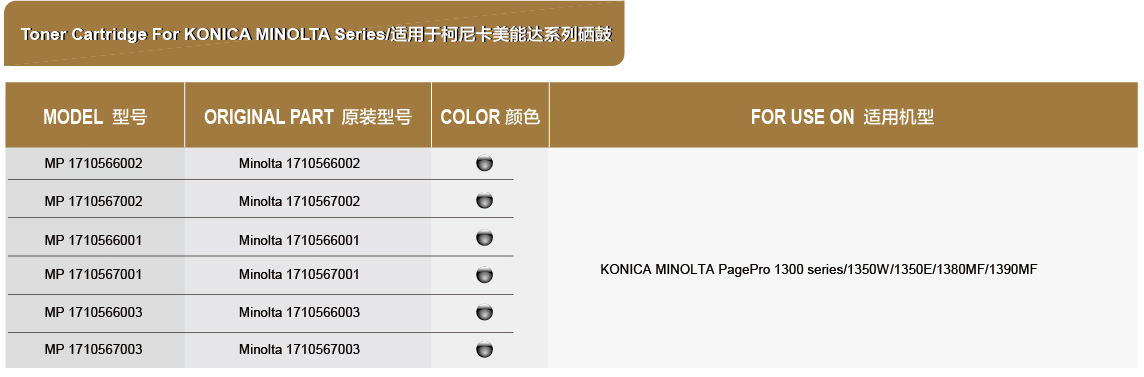Select model cell MP 1710567002

93,201
